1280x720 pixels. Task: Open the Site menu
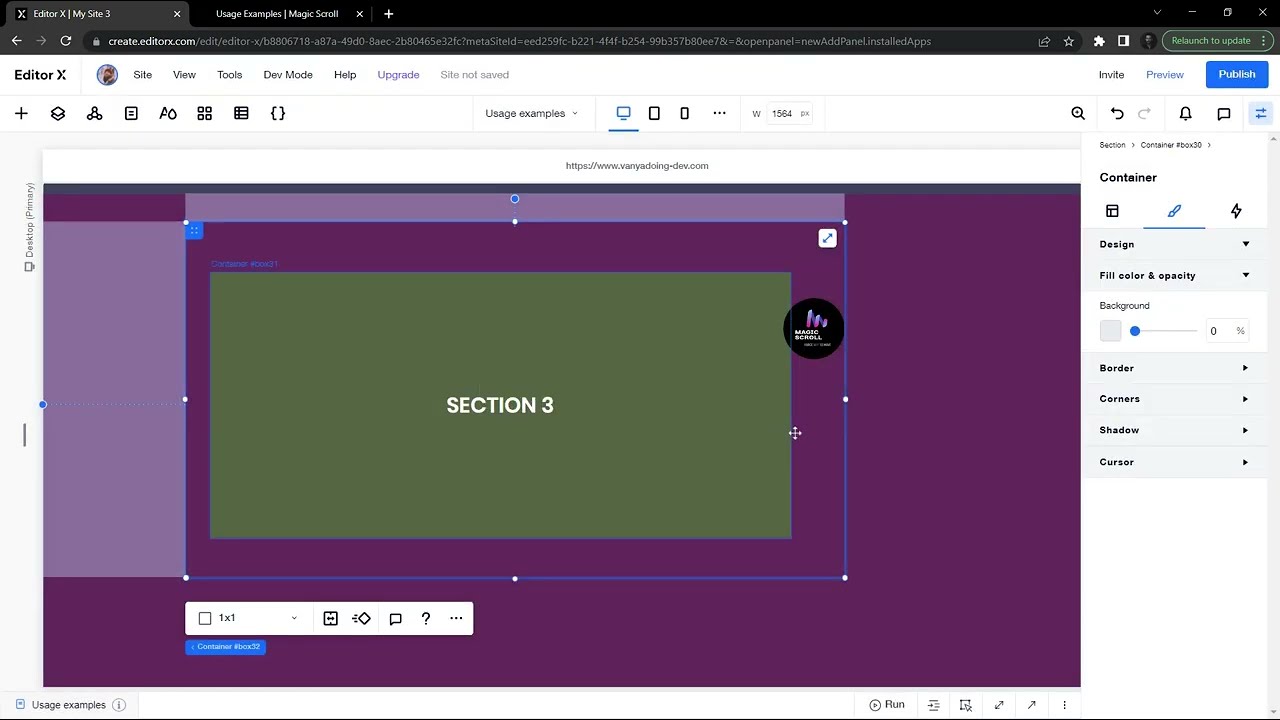tap(143, 75)
